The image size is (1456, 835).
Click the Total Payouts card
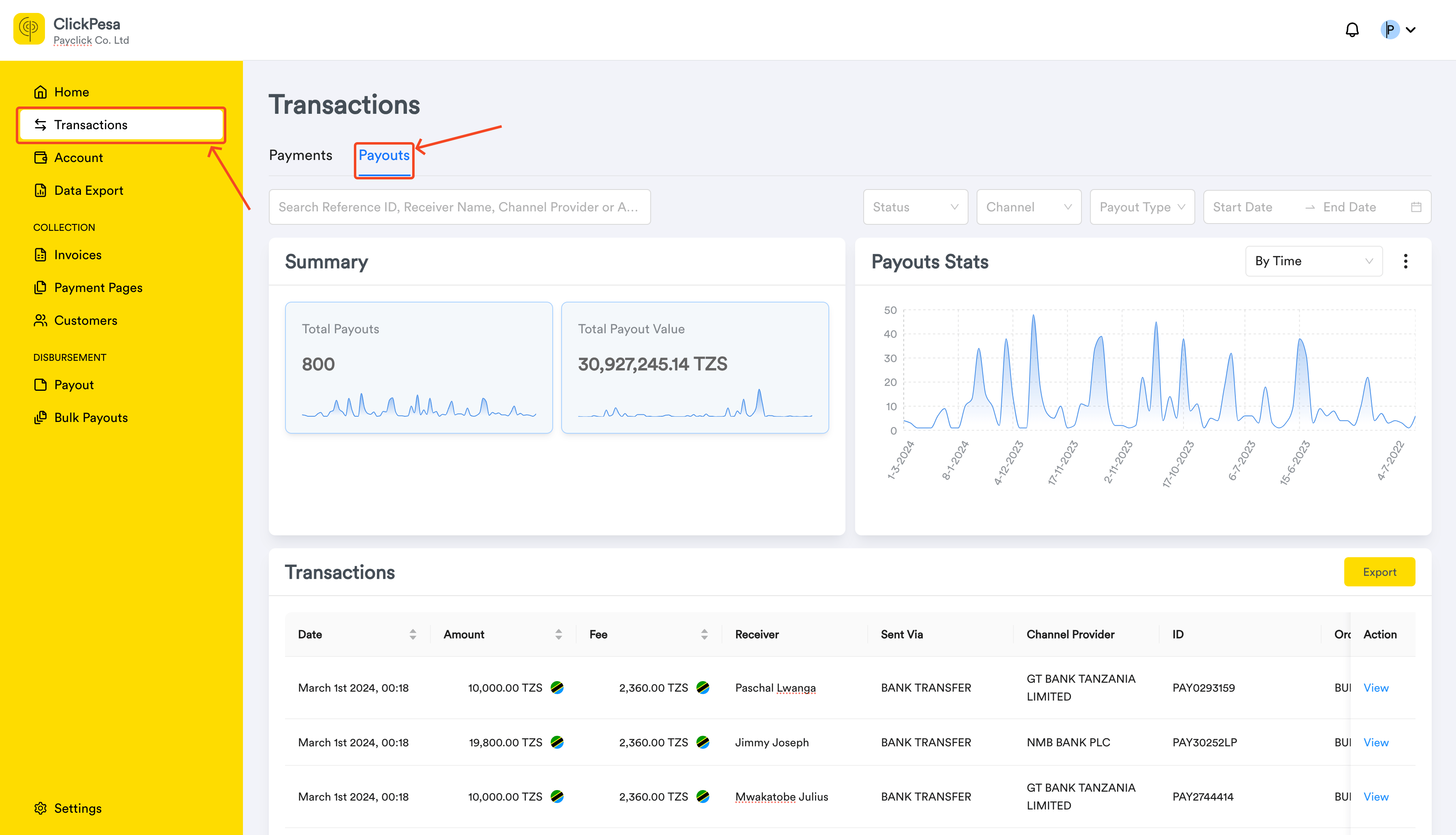[419, 368]
